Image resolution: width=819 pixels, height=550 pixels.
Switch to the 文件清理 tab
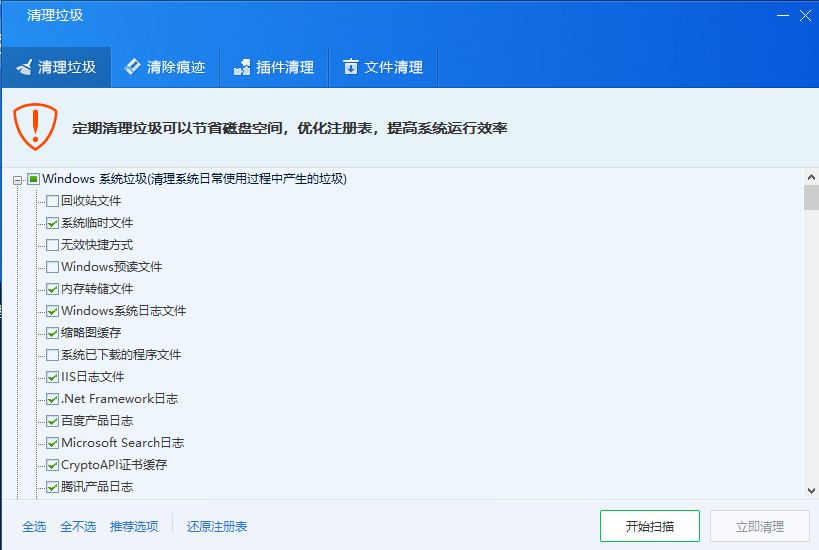tap(383, 67)
